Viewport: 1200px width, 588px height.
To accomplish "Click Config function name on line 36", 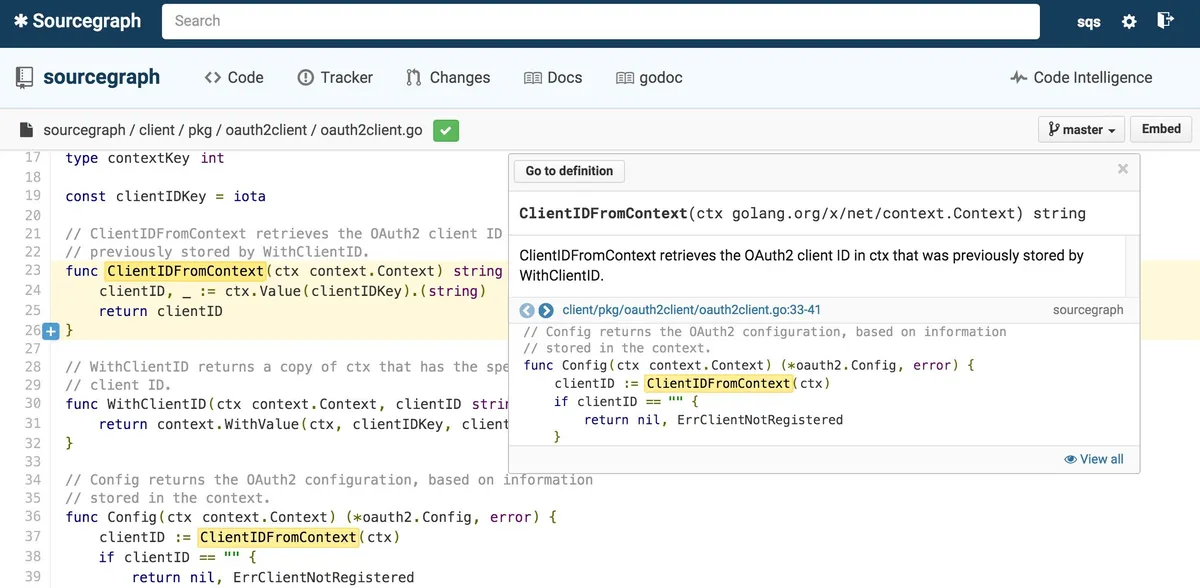I will coord(132,517).
